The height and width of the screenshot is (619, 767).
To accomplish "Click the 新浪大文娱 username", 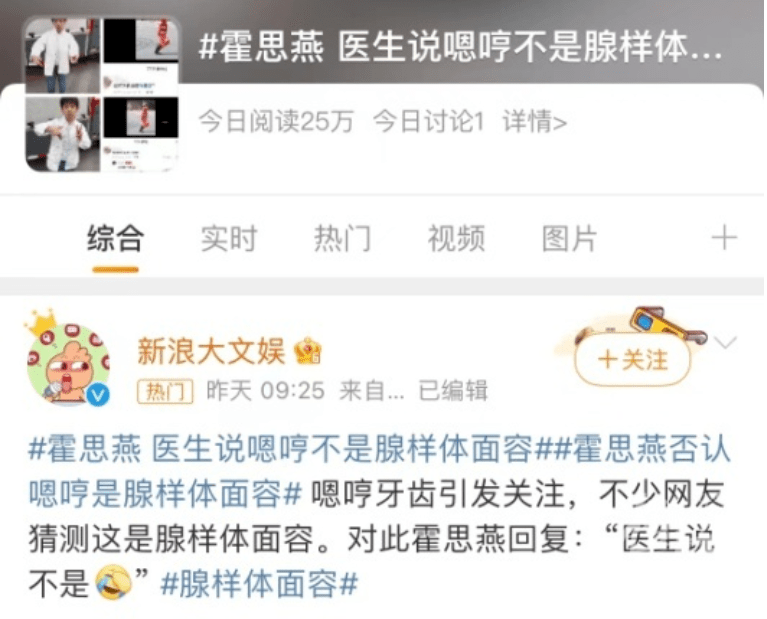I will click(211, 351).
